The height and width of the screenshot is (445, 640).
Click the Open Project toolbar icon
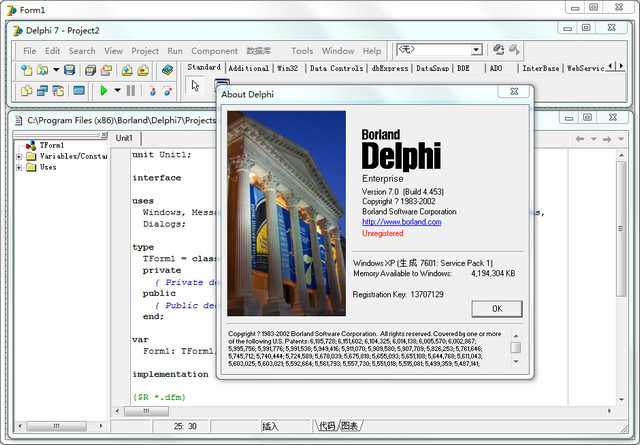point(106,70)
